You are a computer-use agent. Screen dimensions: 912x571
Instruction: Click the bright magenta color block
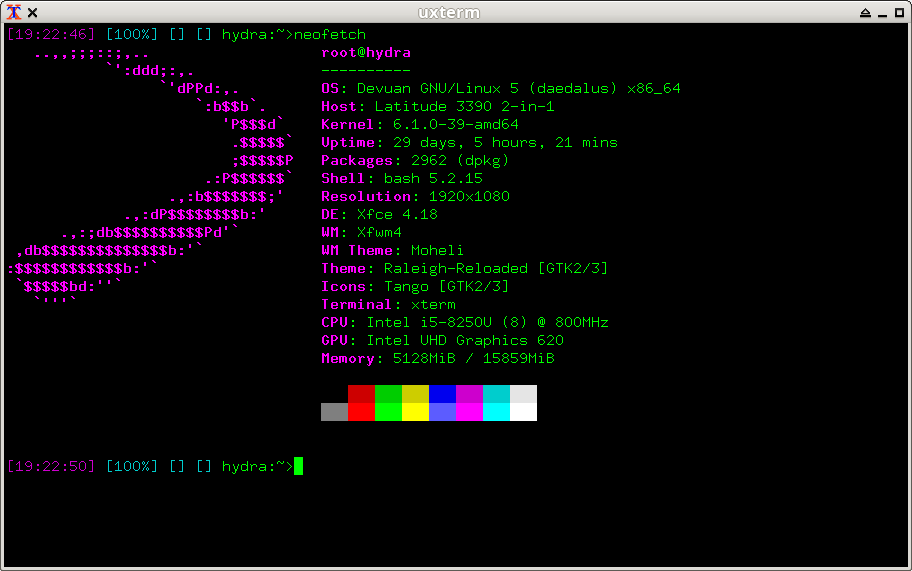tap(469, 412)
